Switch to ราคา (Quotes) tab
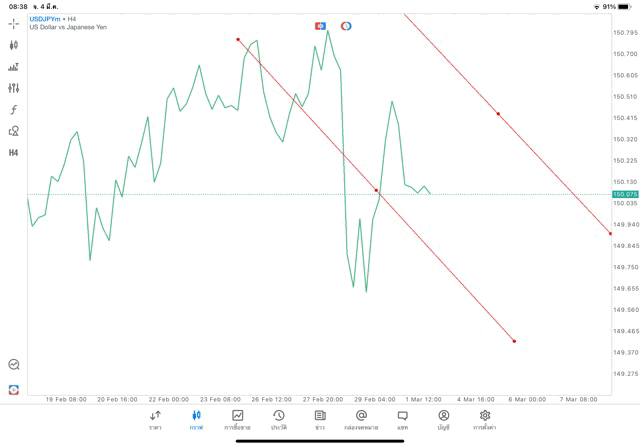Image resolution: width=640 pixels, height=447 pixels. click(155, 419)
